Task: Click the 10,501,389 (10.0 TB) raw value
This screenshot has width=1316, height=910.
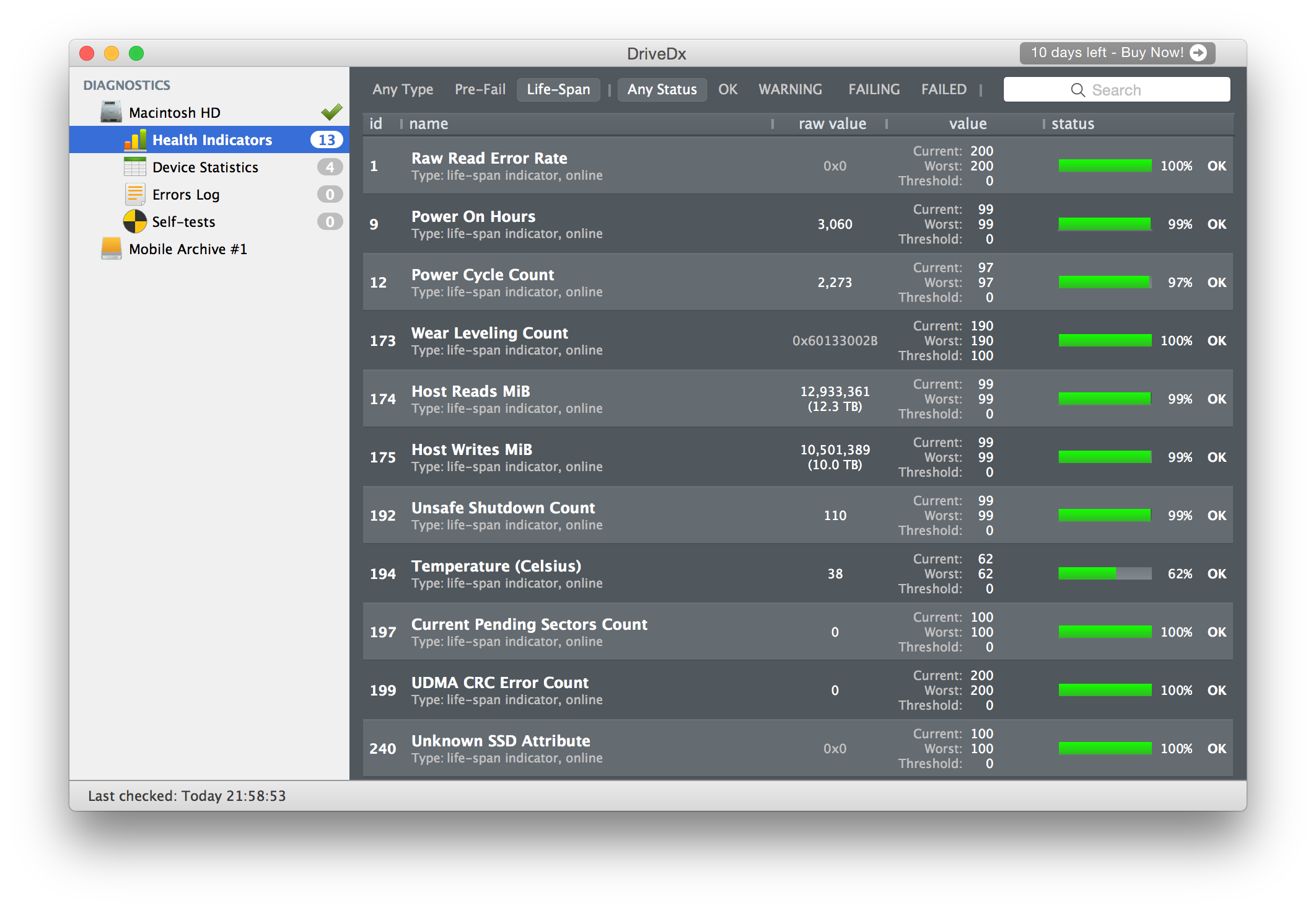Action: coord(835,457)
